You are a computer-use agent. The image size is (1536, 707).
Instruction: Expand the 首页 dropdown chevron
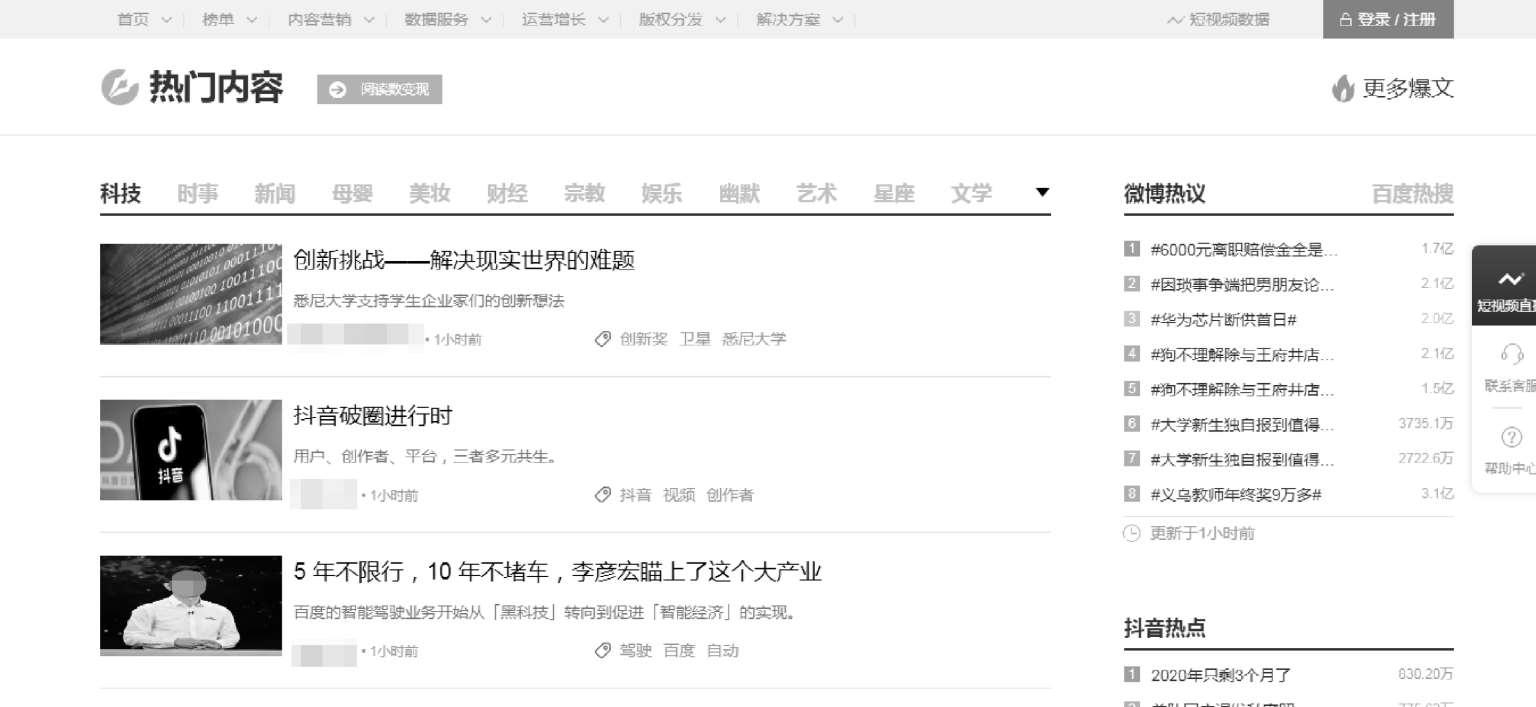click(x=166, y=20)
